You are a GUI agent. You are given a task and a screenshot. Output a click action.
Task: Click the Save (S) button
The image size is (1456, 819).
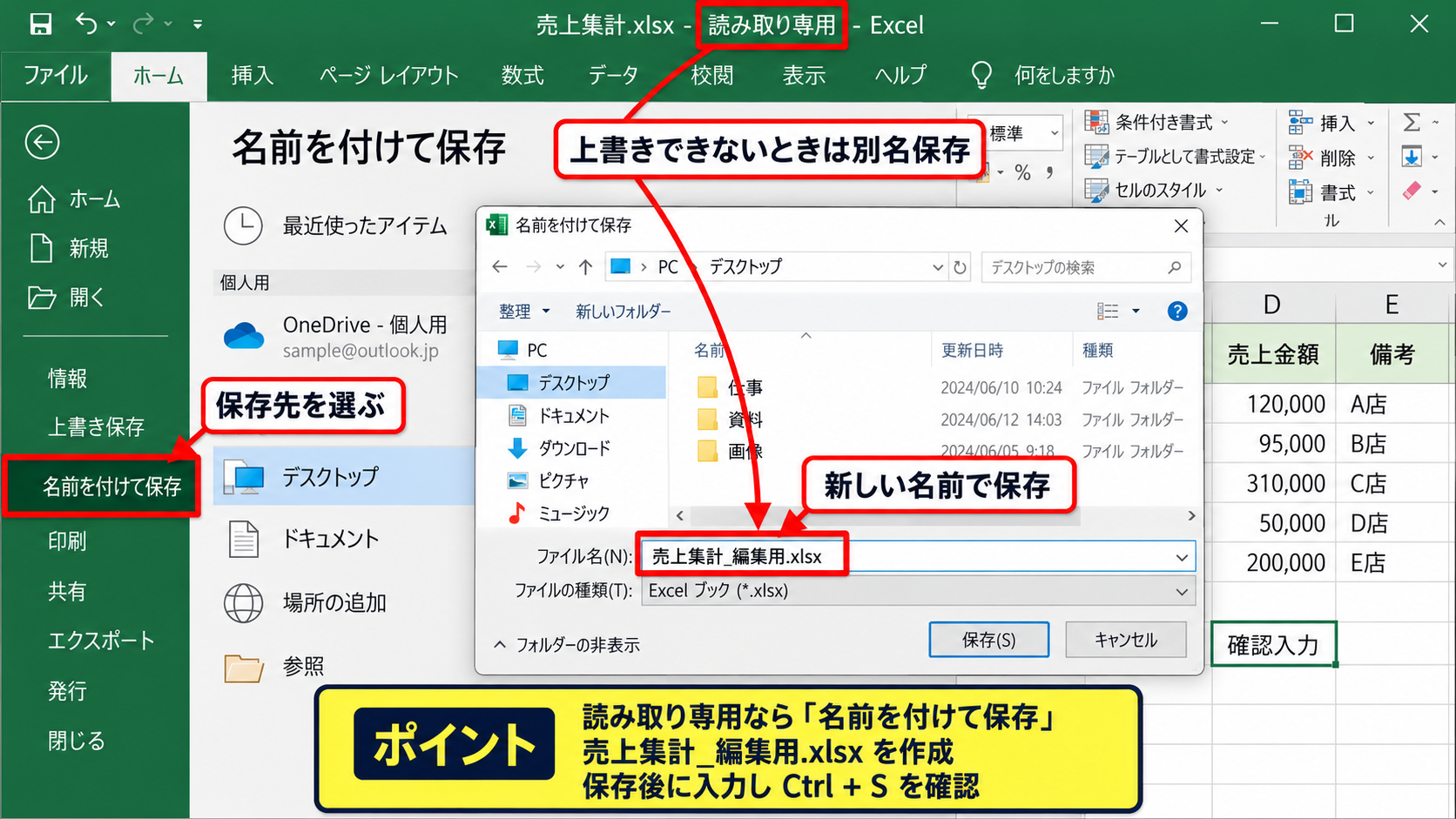[988, 640]
